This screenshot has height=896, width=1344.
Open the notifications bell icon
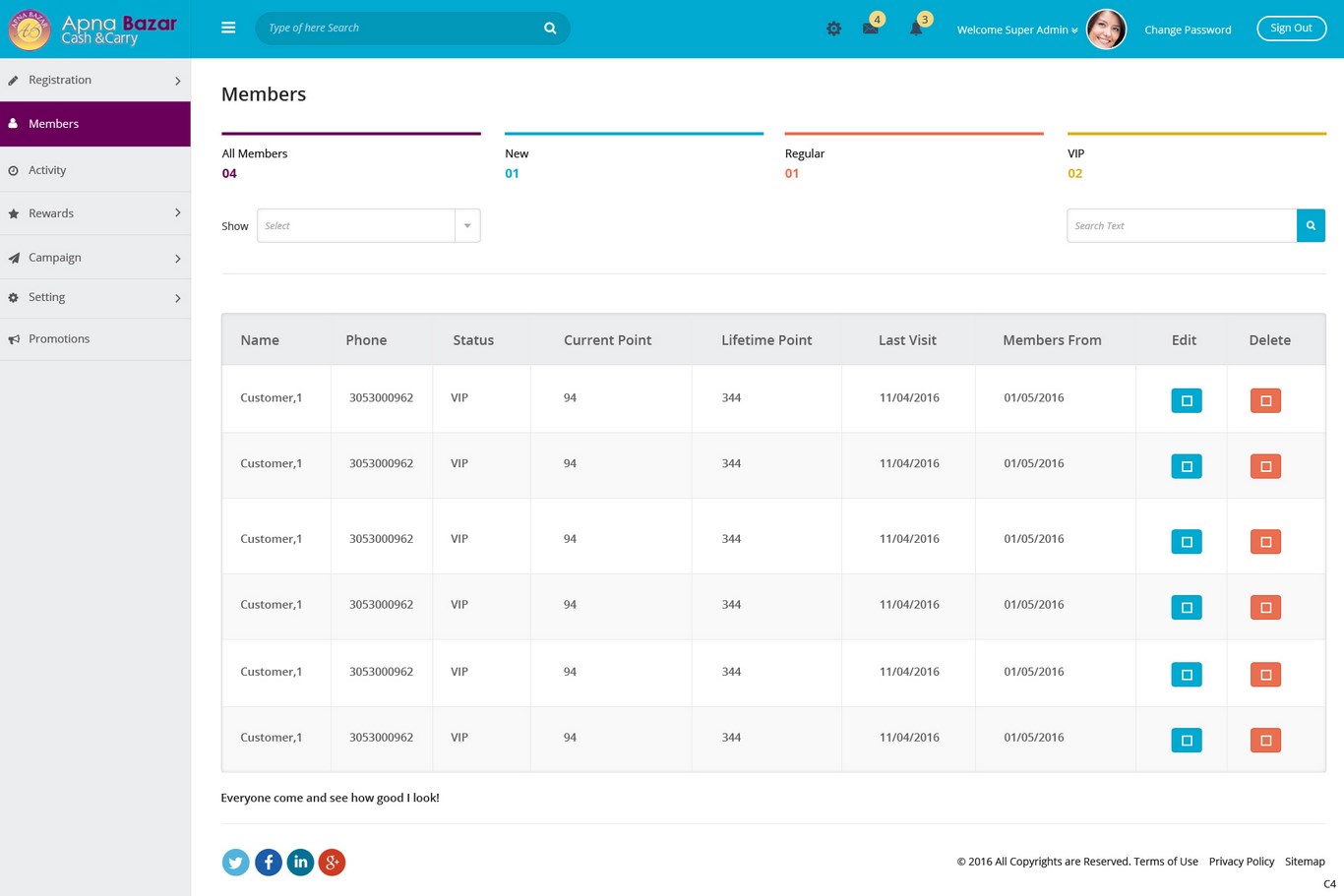[916, 29]
